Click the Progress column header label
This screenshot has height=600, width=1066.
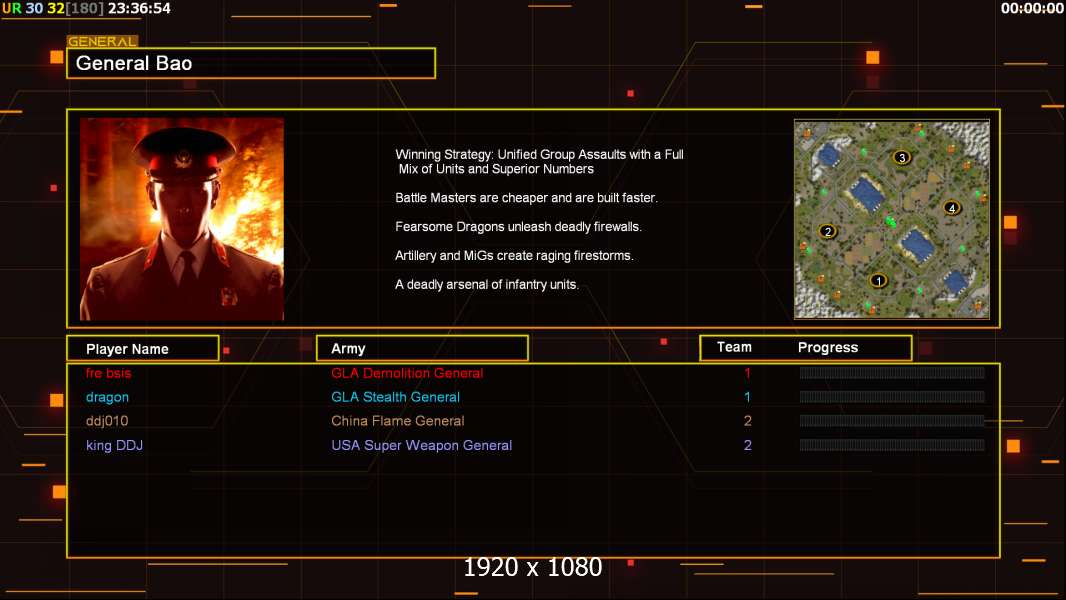coord(827,347)
